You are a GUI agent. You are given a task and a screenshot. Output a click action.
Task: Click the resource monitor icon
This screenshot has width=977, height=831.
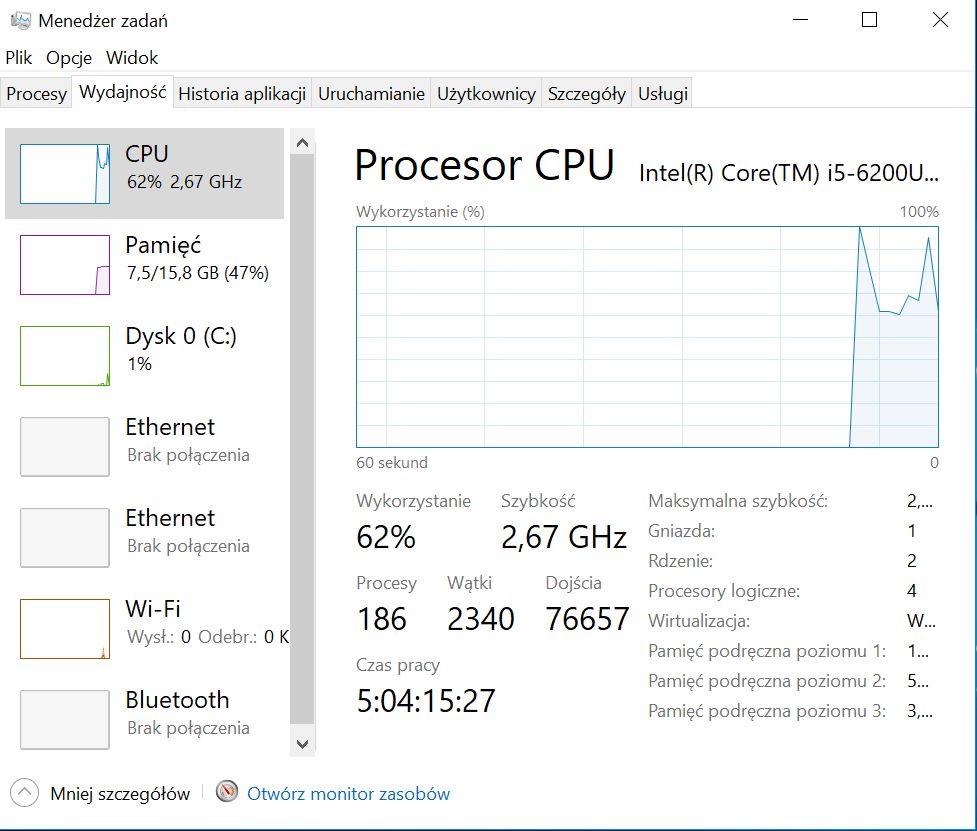coord(227,792)
